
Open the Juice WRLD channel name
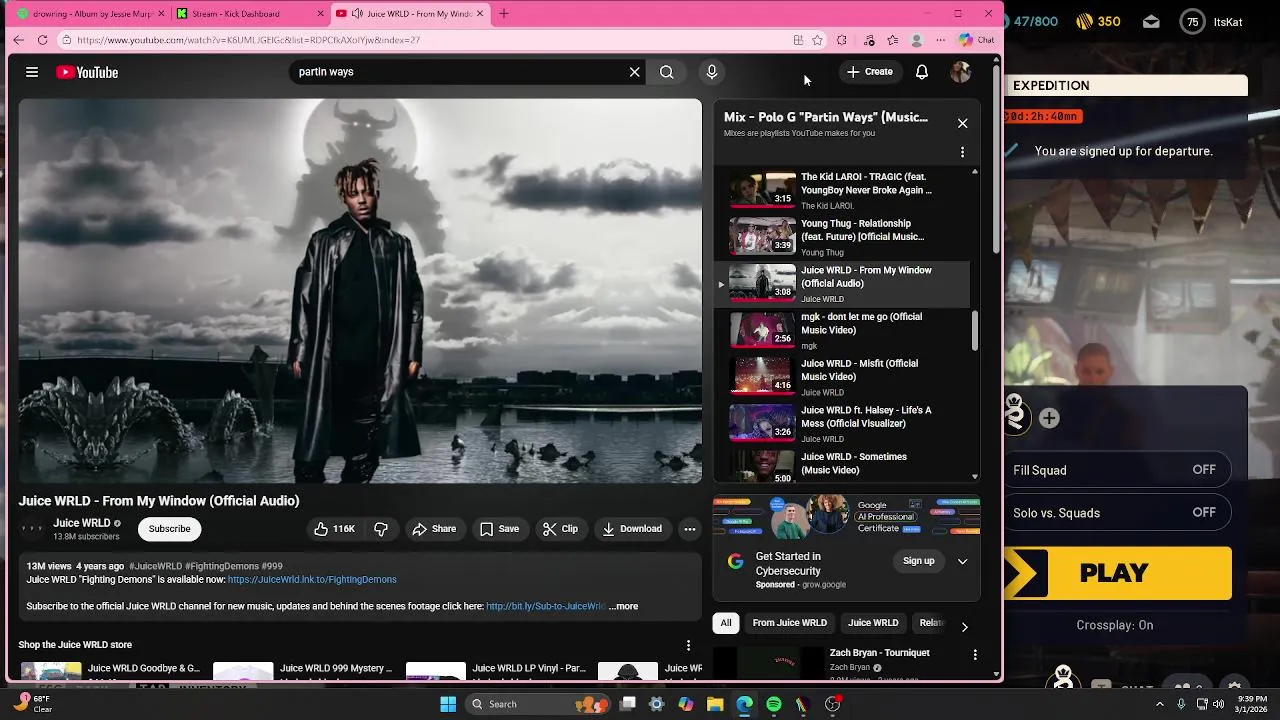[x=81, y=523]
